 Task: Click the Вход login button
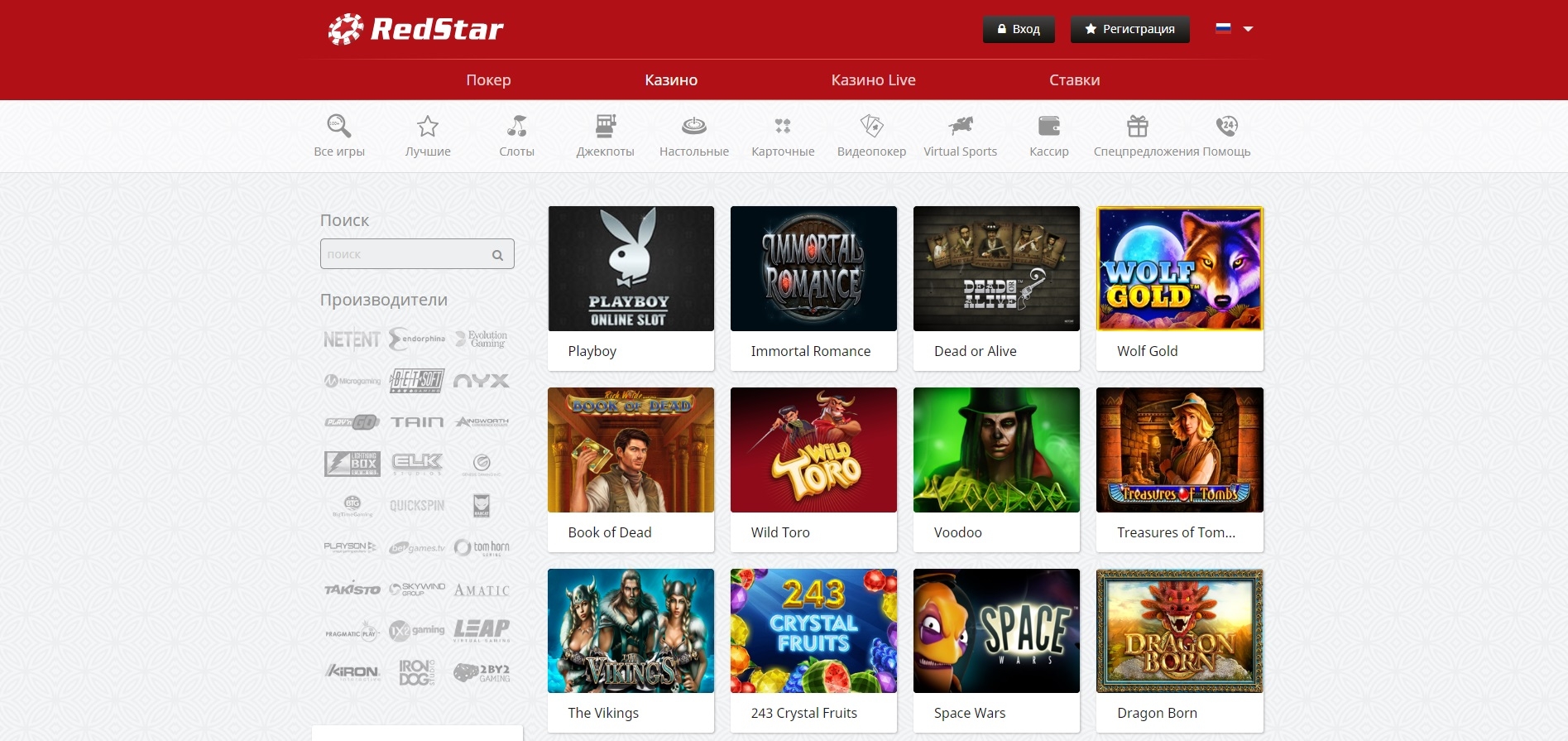coord(1019,29)
